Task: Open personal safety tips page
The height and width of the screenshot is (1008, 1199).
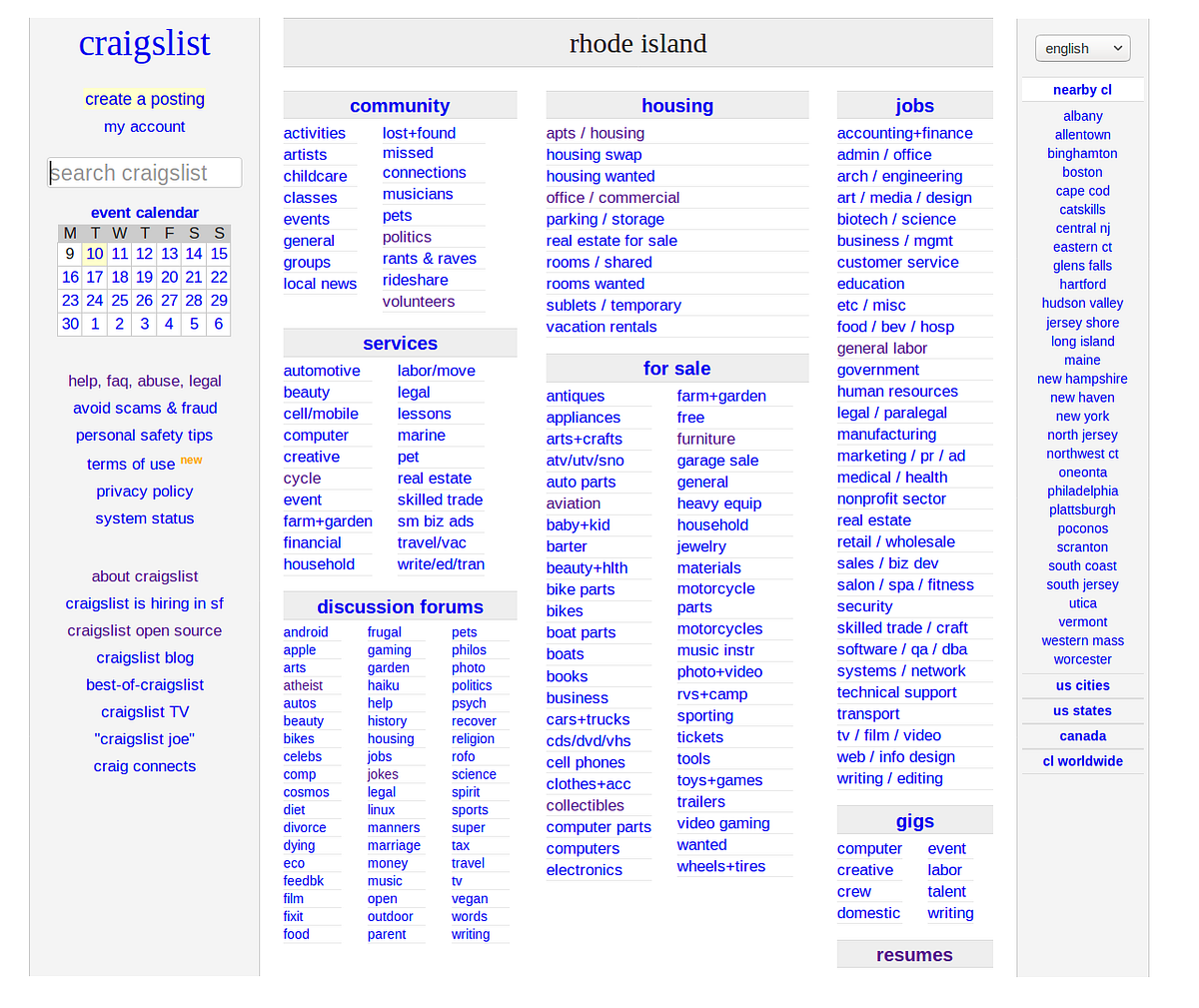Action: (145, 436)
